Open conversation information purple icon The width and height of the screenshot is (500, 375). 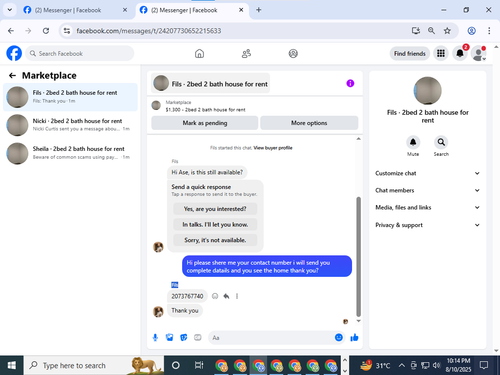point(350,83)
